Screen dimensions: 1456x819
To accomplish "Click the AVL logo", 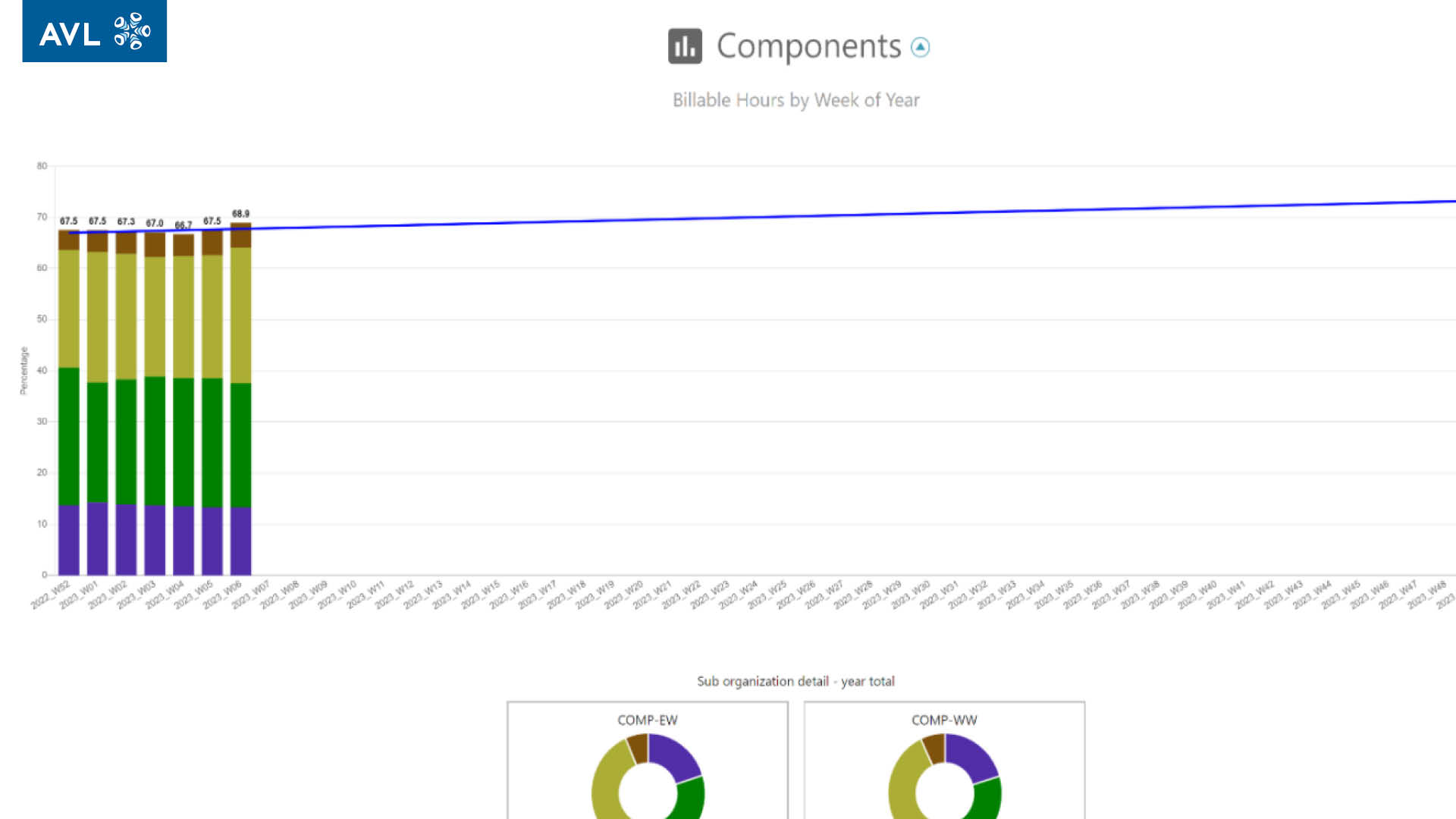I will pyautogui.click(x=94, y=31).
